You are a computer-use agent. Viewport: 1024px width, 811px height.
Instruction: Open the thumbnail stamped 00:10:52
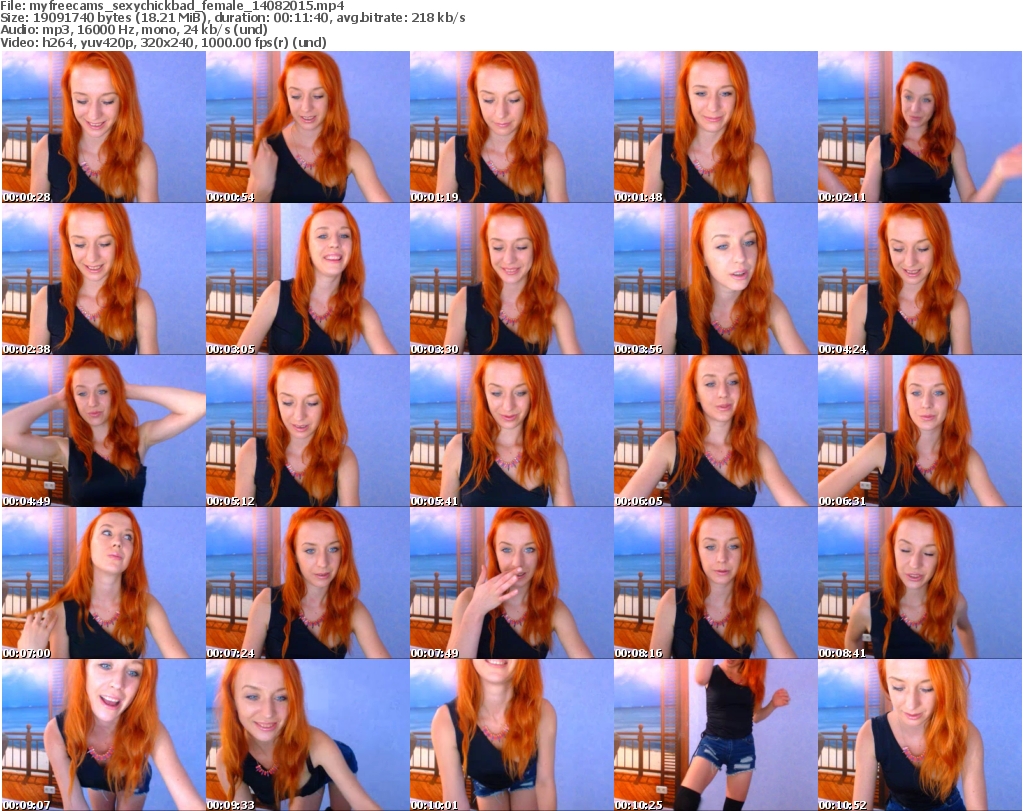920,735
